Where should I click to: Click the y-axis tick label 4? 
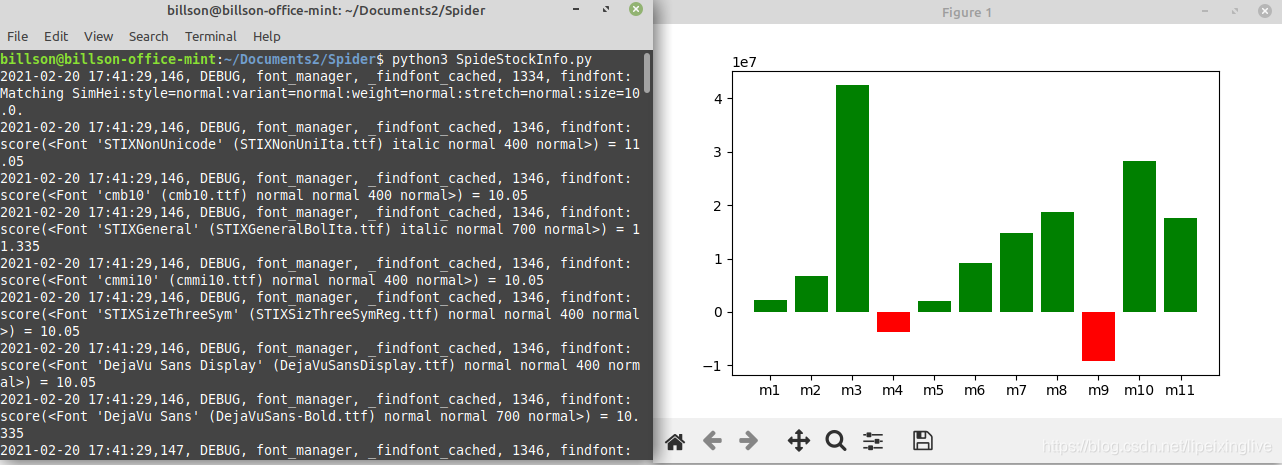point(719,99)
